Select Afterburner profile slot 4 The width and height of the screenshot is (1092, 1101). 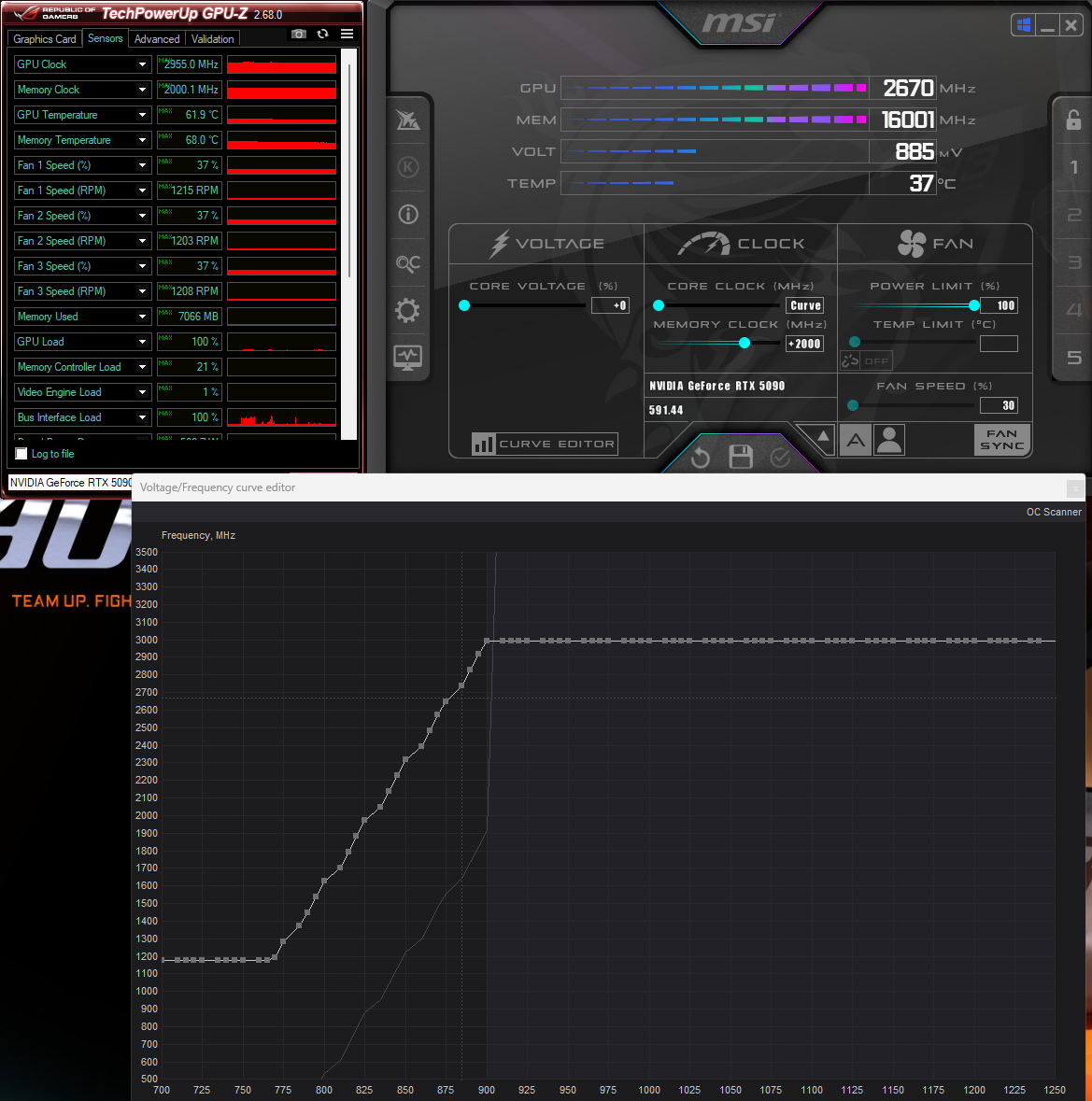[1073, 310]
